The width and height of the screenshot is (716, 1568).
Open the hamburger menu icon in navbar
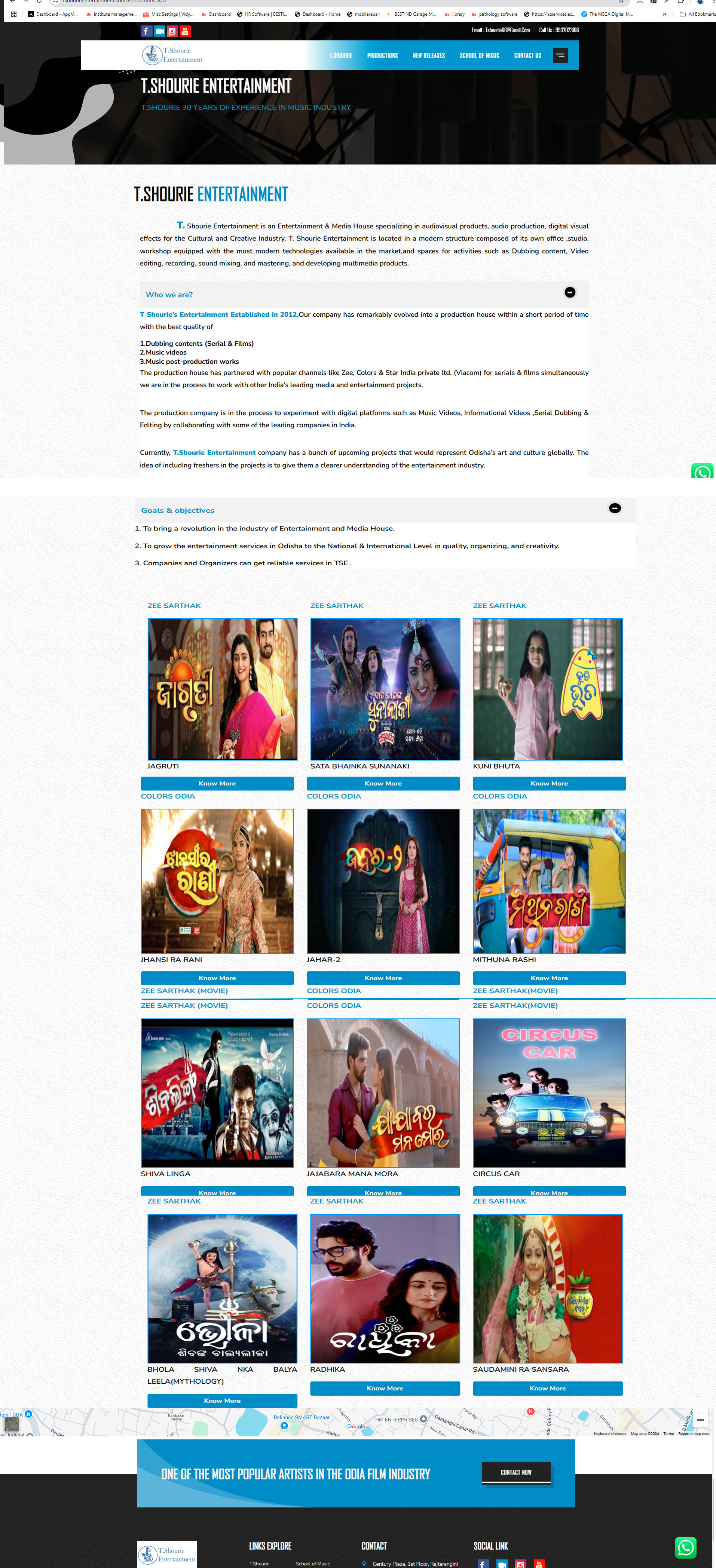[560, 55]
